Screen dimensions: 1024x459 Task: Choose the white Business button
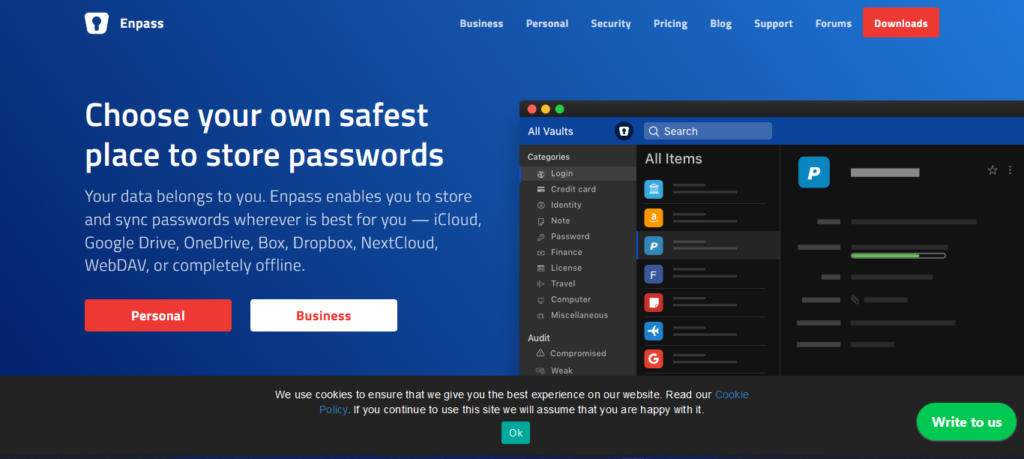[x=323, y=315]
